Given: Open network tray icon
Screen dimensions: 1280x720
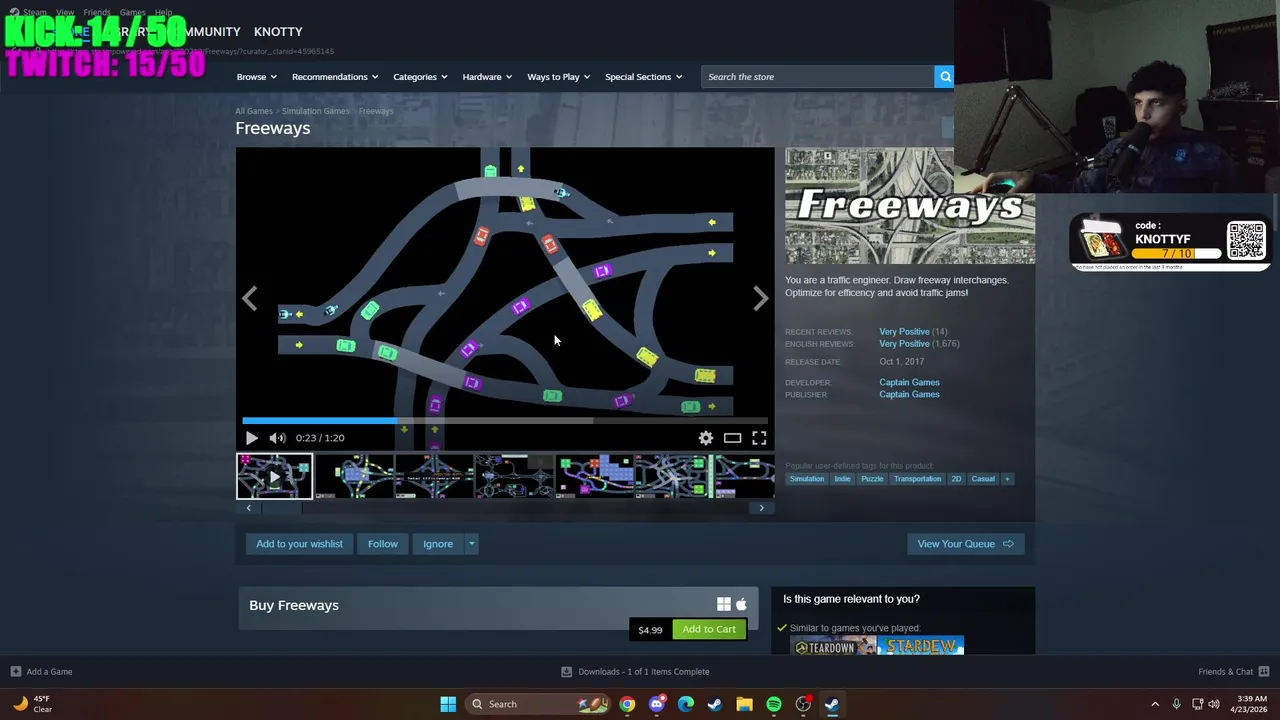Looking at the screenshot, I should click(x=1197, y=704).
